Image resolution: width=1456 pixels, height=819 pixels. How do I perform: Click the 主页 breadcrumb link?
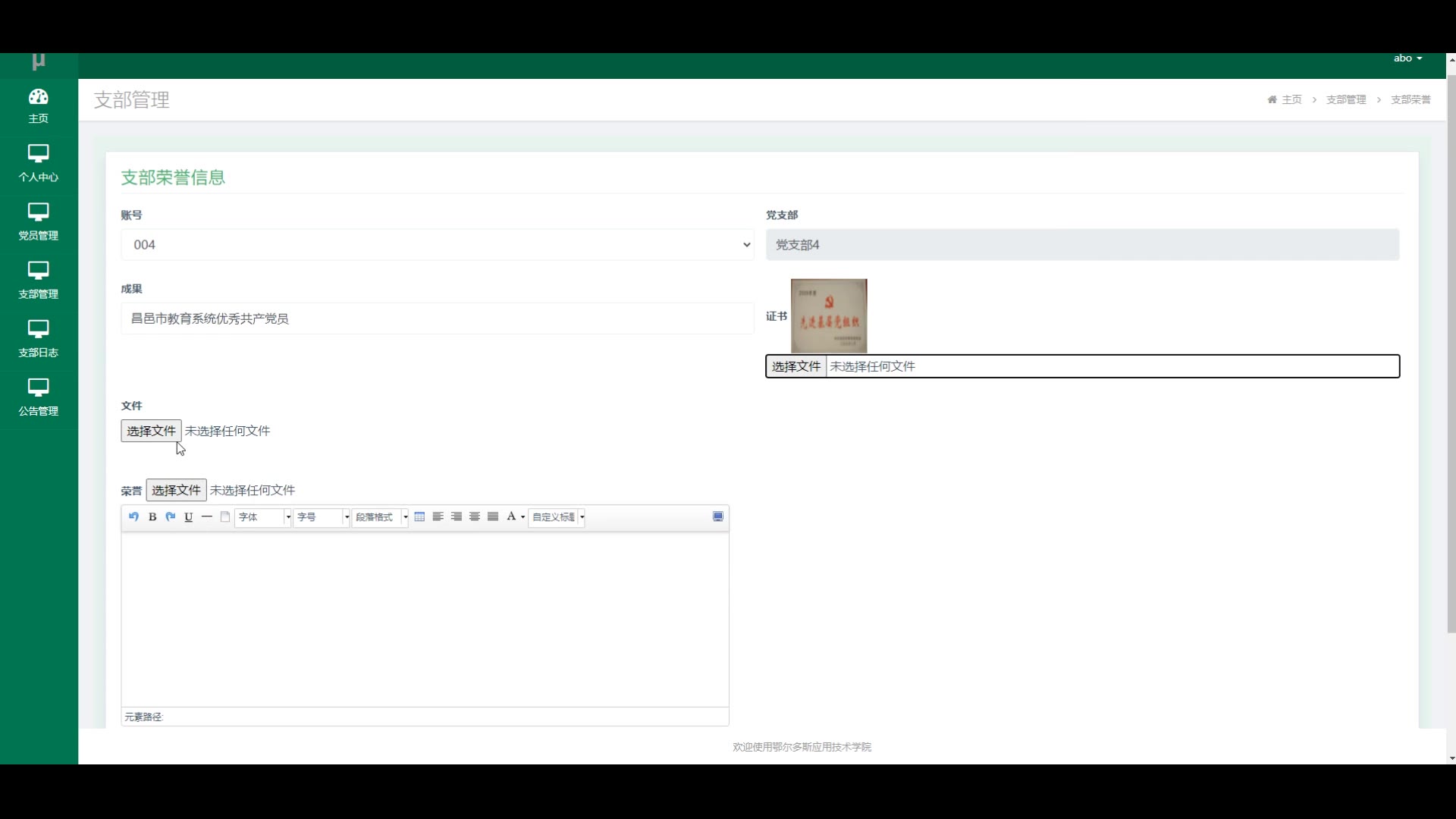[1291, 100]
